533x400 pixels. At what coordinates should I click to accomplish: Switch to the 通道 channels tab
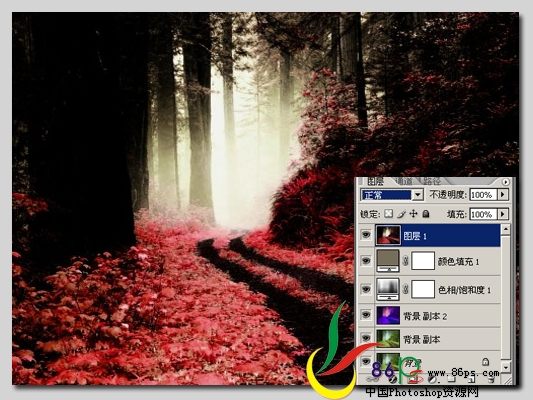[403, 181]
